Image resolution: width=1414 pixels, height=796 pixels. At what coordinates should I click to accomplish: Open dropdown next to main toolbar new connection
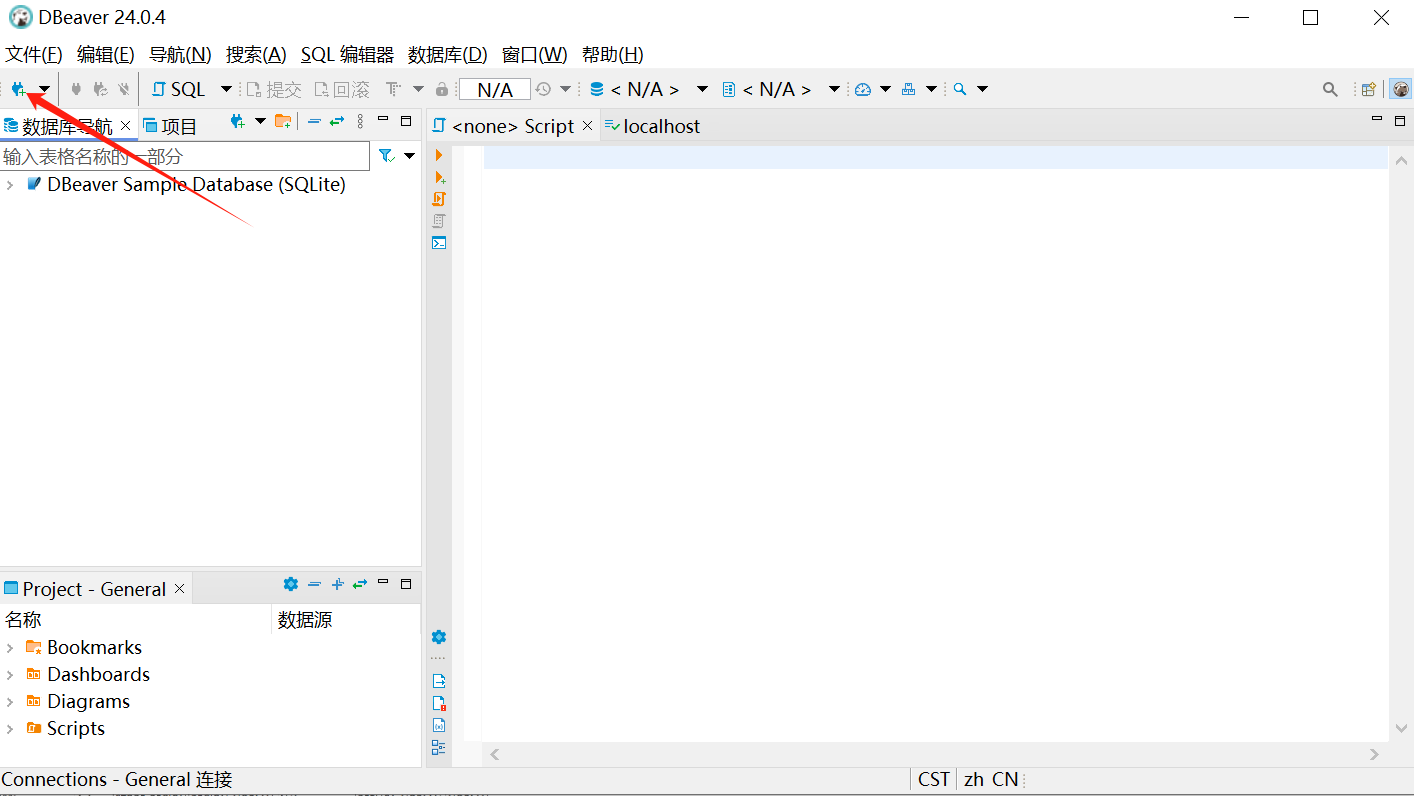[x=44, y=89]
